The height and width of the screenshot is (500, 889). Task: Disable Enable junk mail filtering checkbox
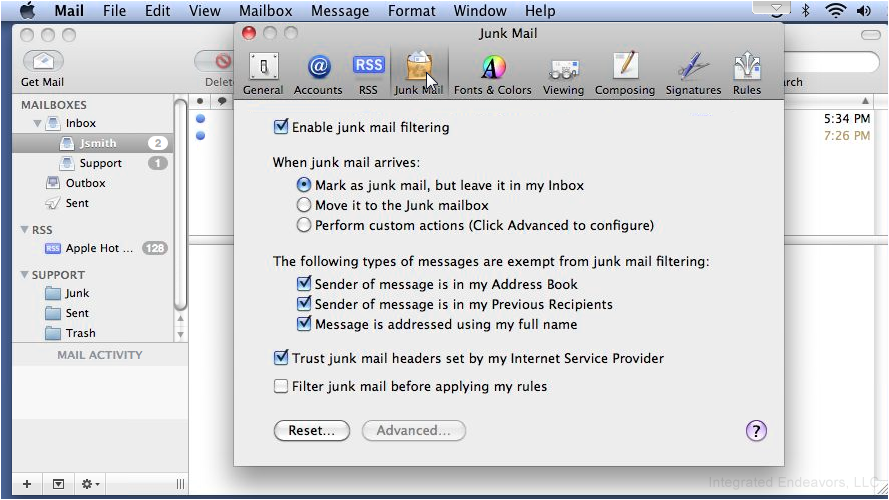[281, 126]
